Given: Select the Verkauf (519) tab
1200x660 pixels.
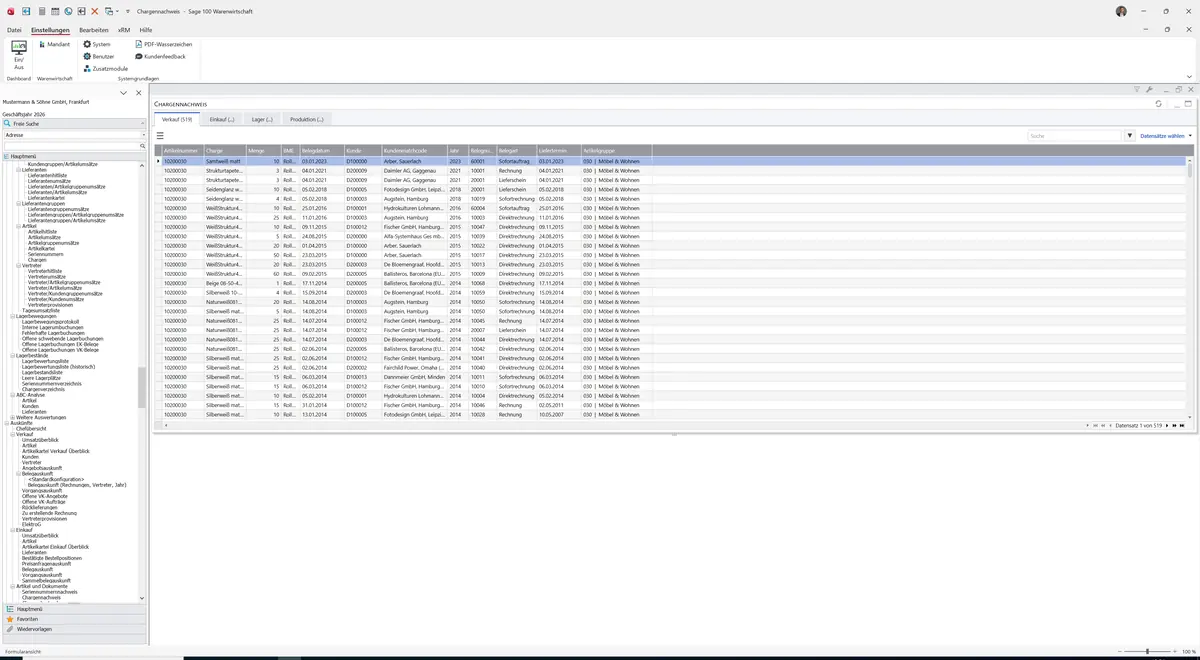Looking at the screenshot, I should pyautogui.click(x=177, y=119).
